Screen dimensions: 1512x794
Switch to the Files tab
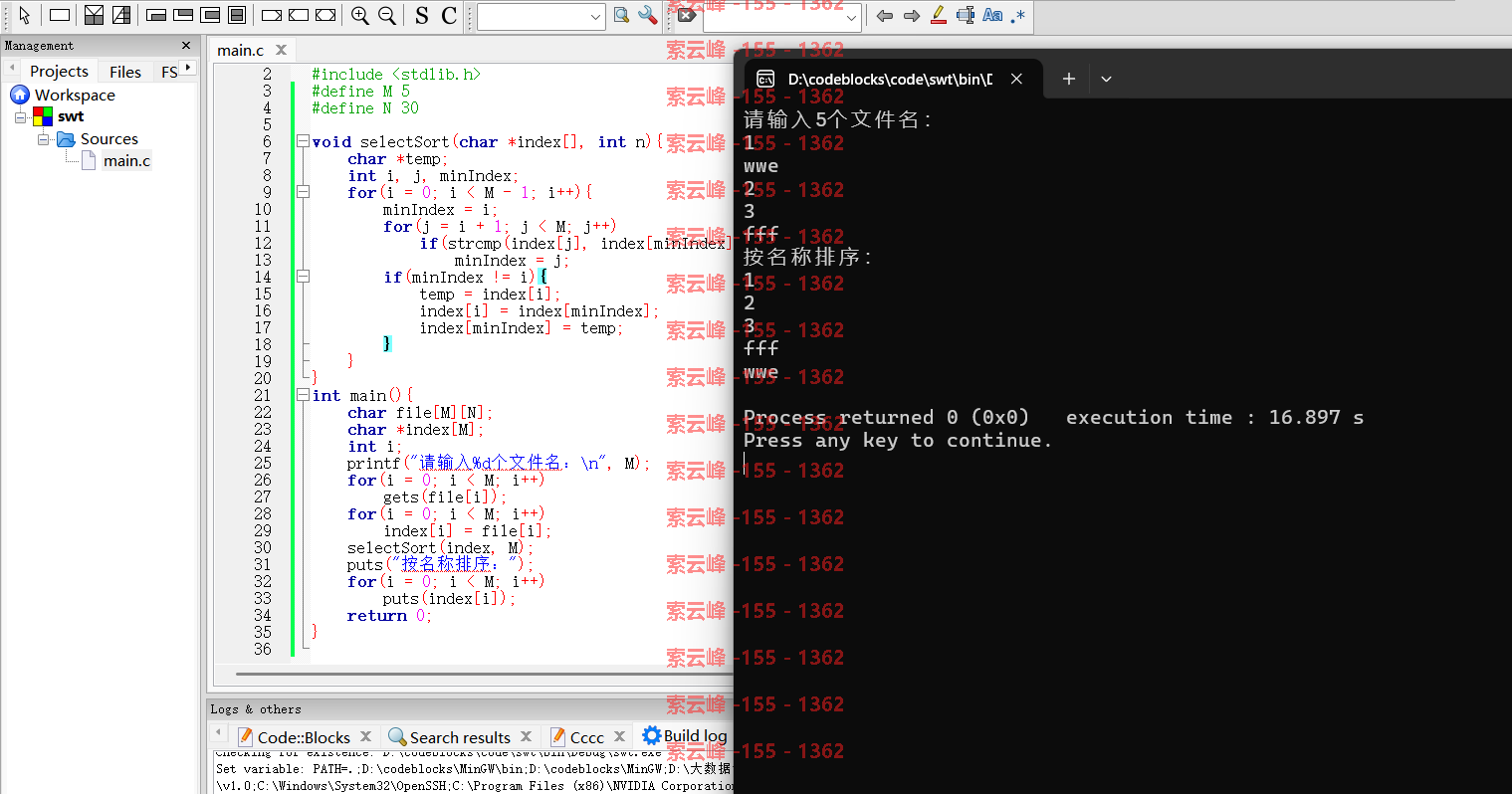click(x=125, y=72)
